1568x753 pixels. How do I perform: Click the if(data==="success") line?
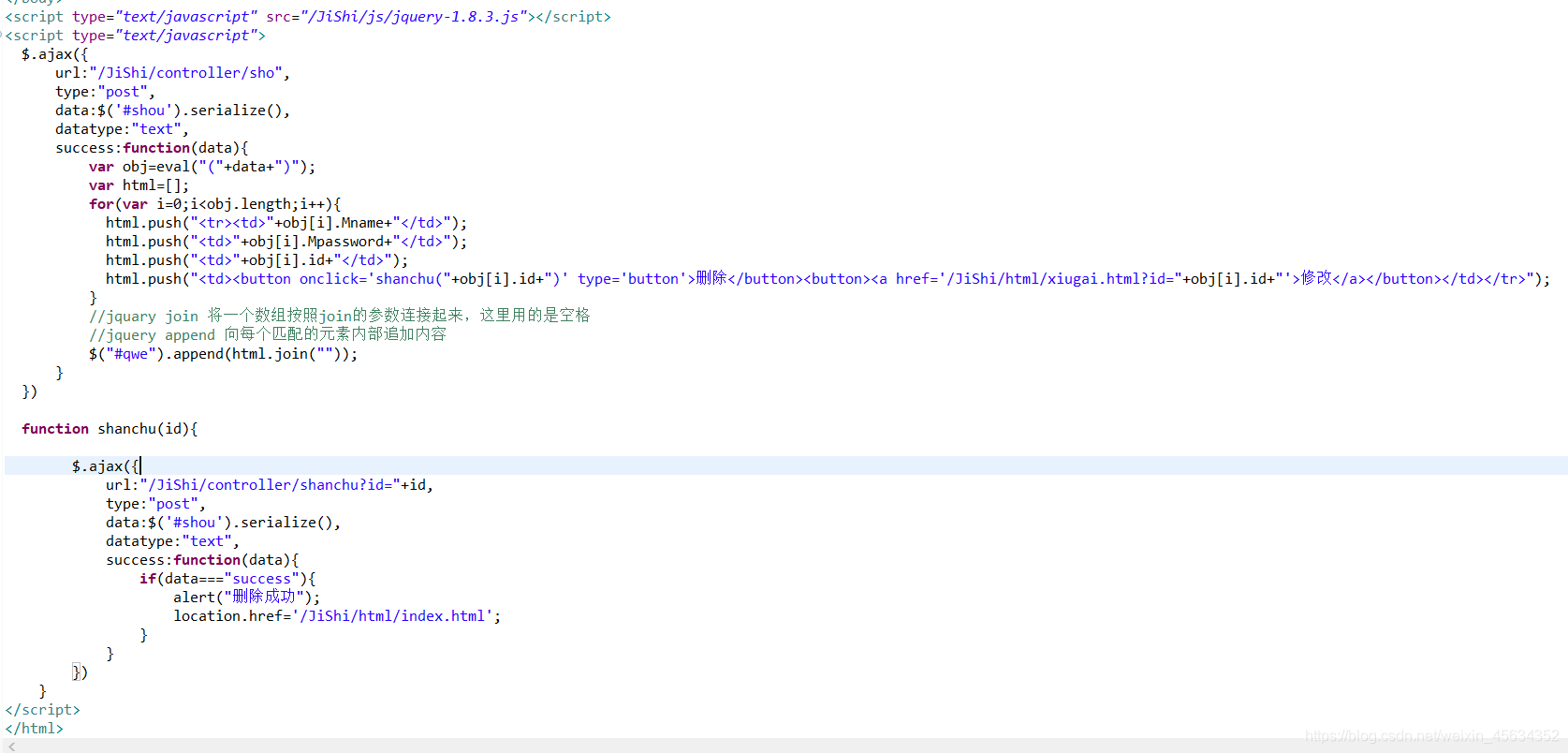[227, 579]
